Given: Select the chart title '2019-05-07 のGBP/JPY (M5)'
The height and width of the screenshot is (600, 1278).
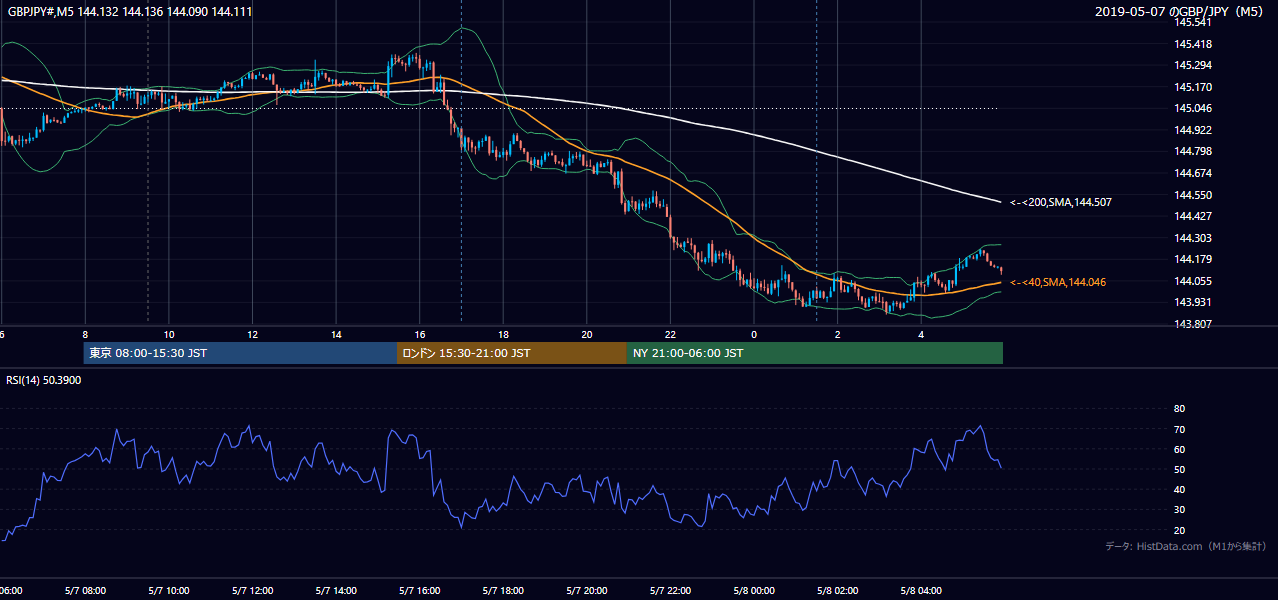Looking at the screenshot, I should click(x=1181, y=11).
